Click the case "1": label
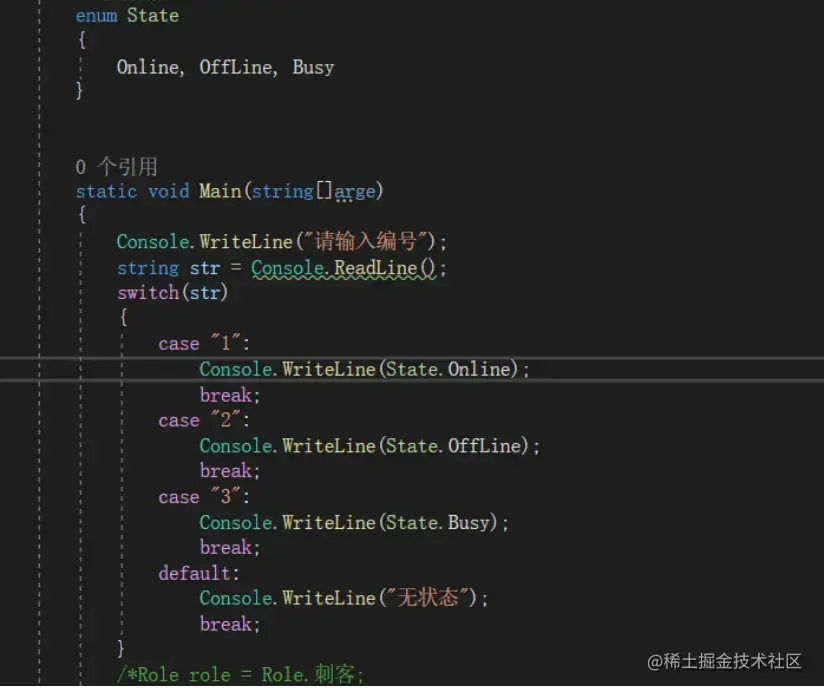The image size is (824, 693). coord(204,344)
